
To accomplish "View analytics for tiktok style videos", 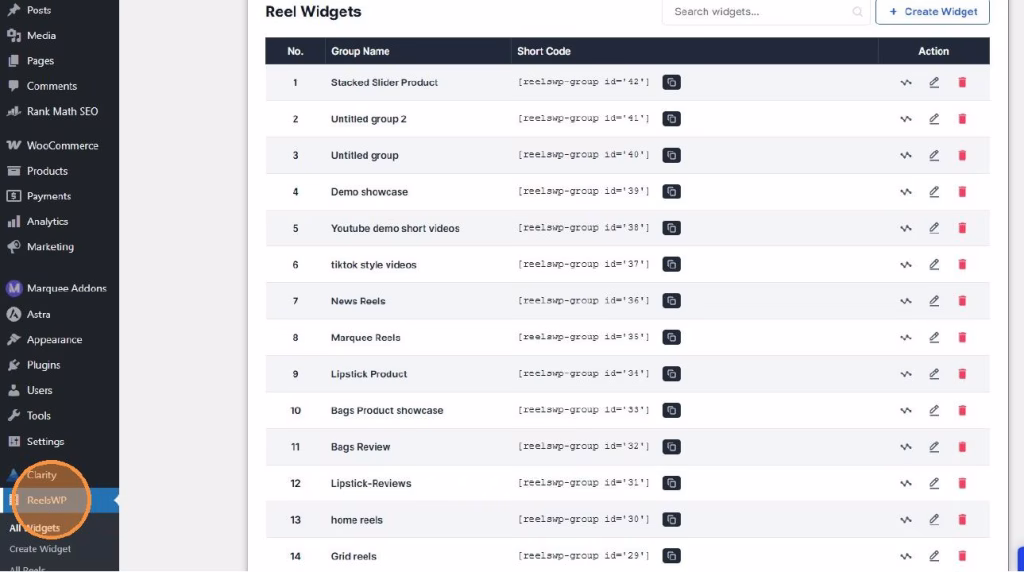I will (x=906, y=265).
